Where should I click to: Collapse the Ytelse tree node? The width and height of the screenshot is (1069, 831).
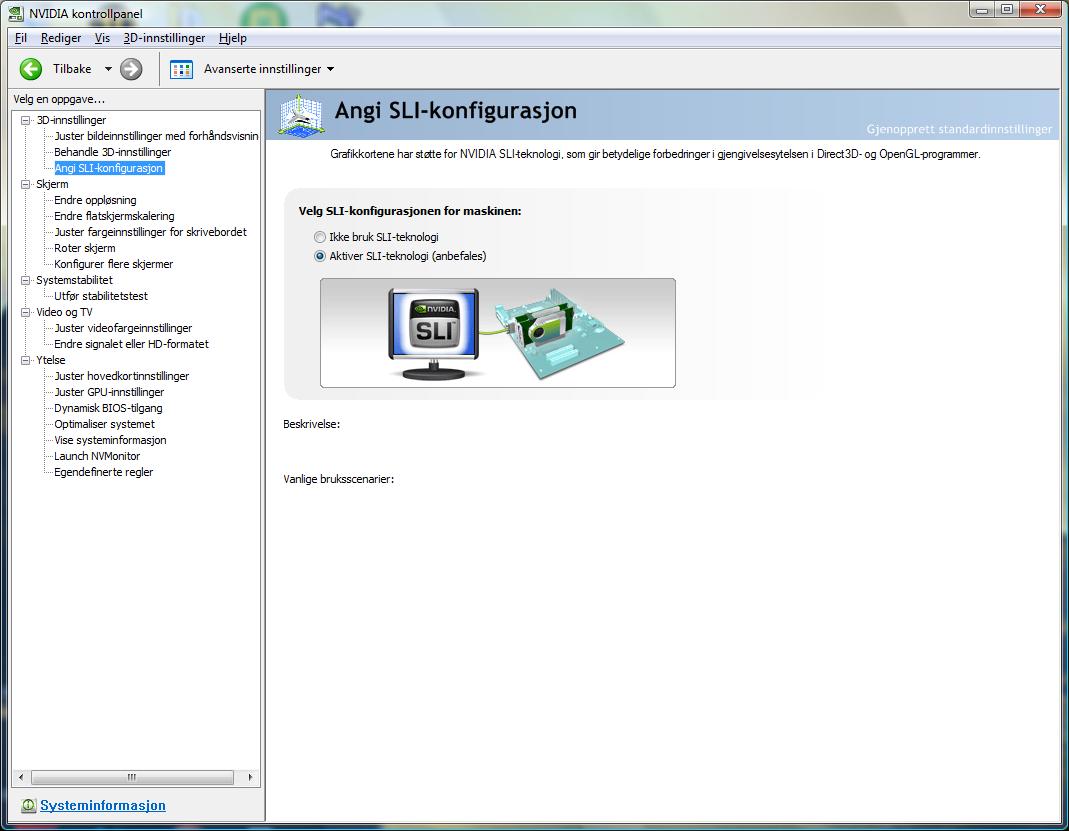[26, 360]
